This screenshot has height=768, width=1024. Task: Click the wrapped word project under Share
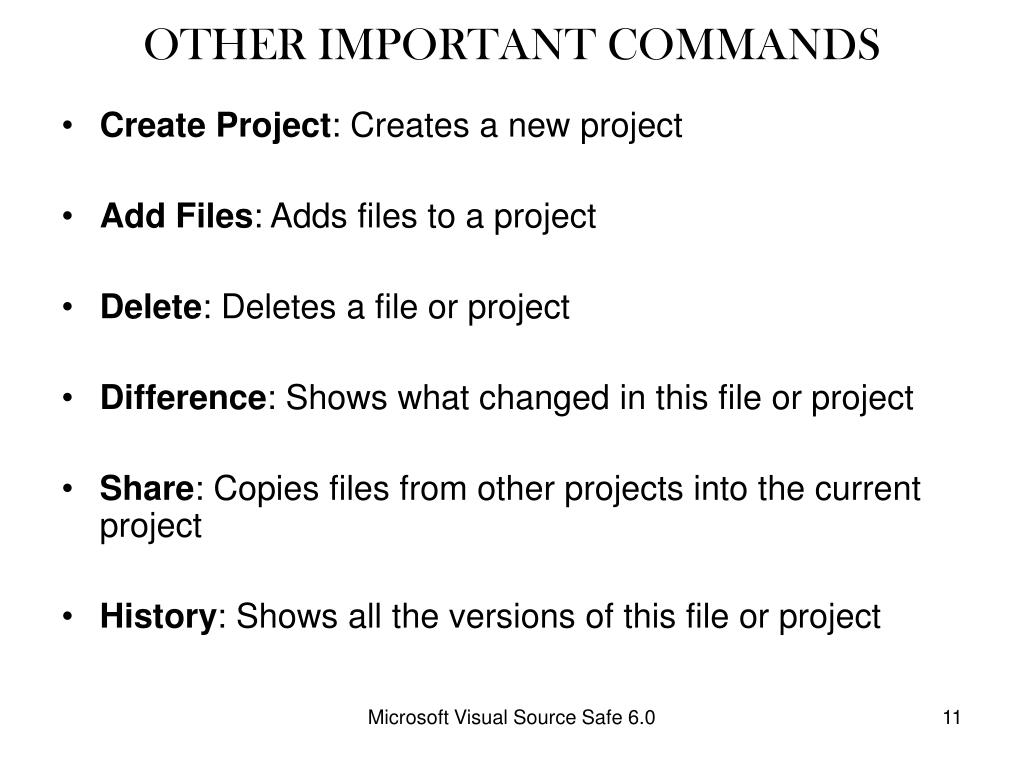pos(151,526)
